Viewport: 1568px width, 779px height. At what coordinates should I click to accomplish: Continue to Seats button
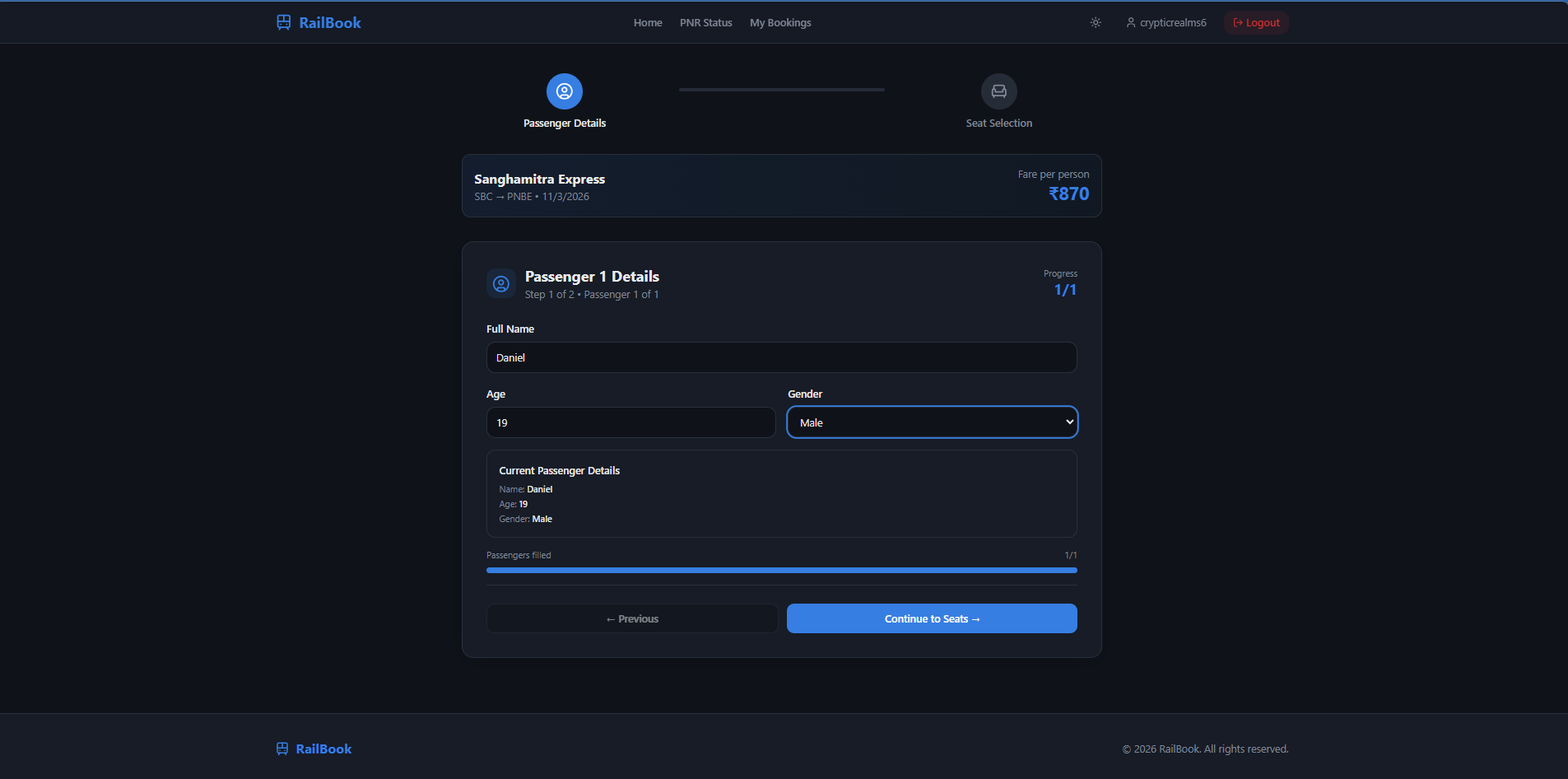pyautogui.click(x=932, y=618)
